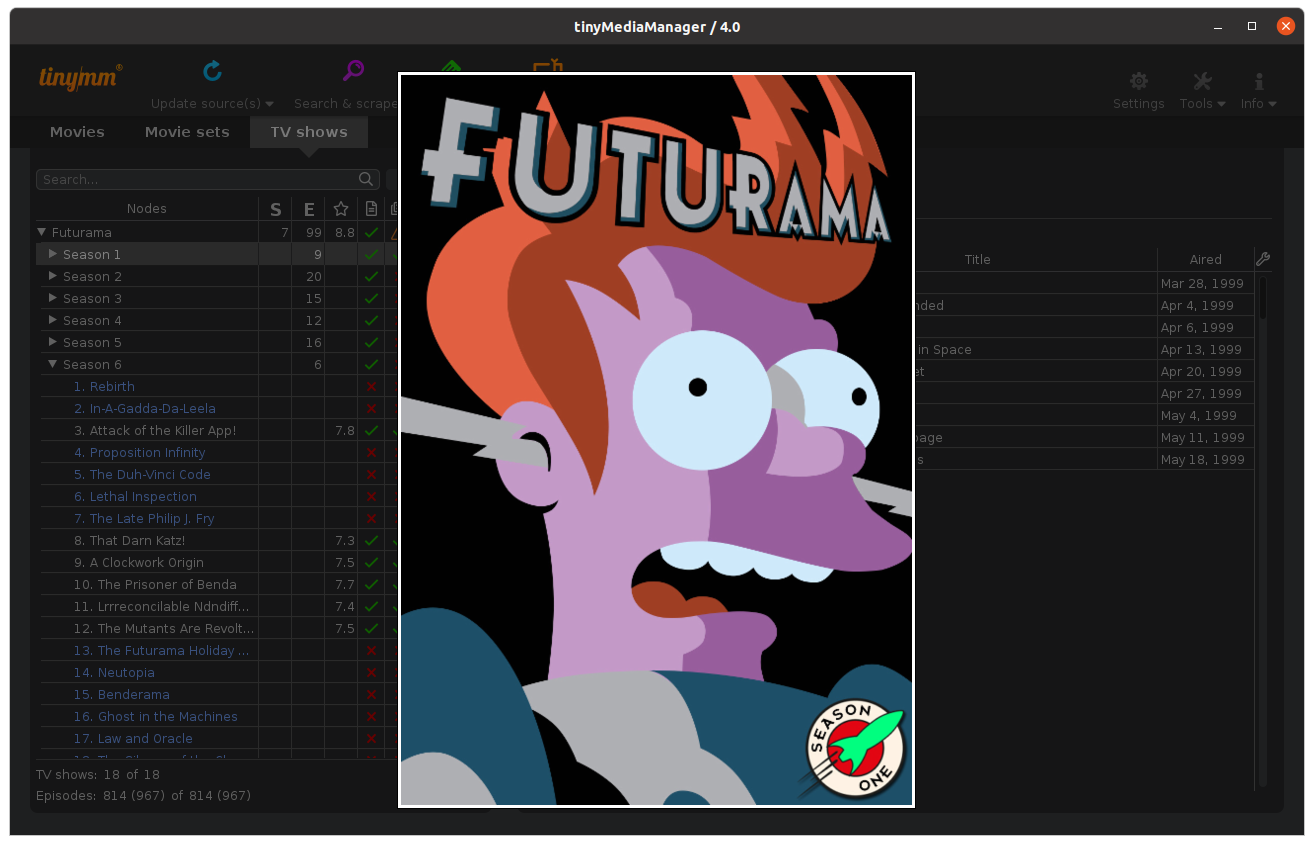Click the episode list vertical scrollbar

coord(1263,500)
